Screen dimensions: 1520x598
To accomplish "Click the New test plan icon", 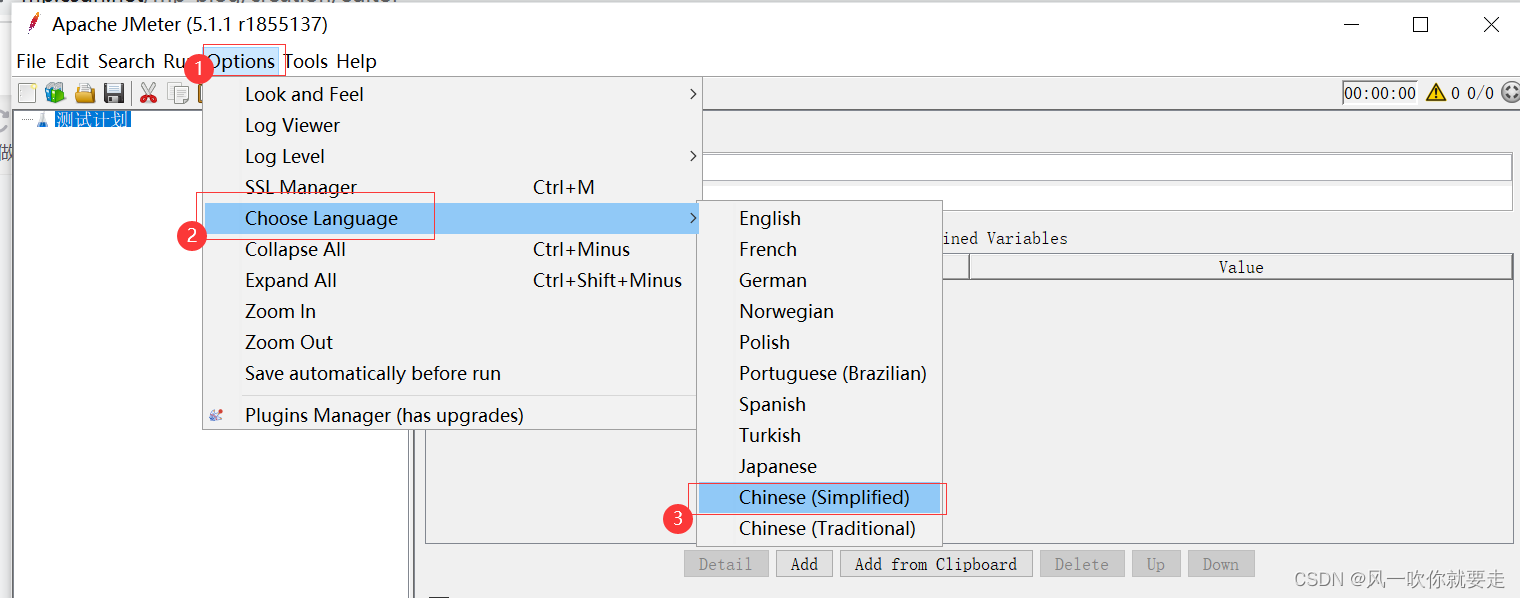I will coord(27,93).
